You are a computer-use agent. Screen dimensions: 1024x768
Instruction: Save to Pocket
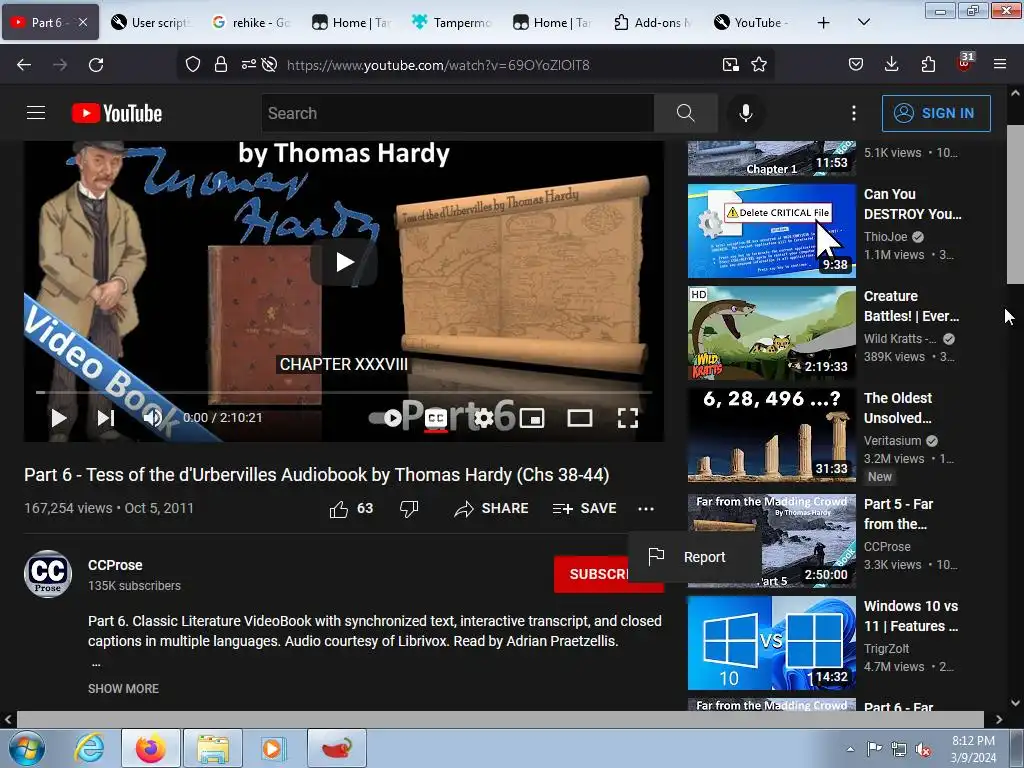tap(856, 65)
